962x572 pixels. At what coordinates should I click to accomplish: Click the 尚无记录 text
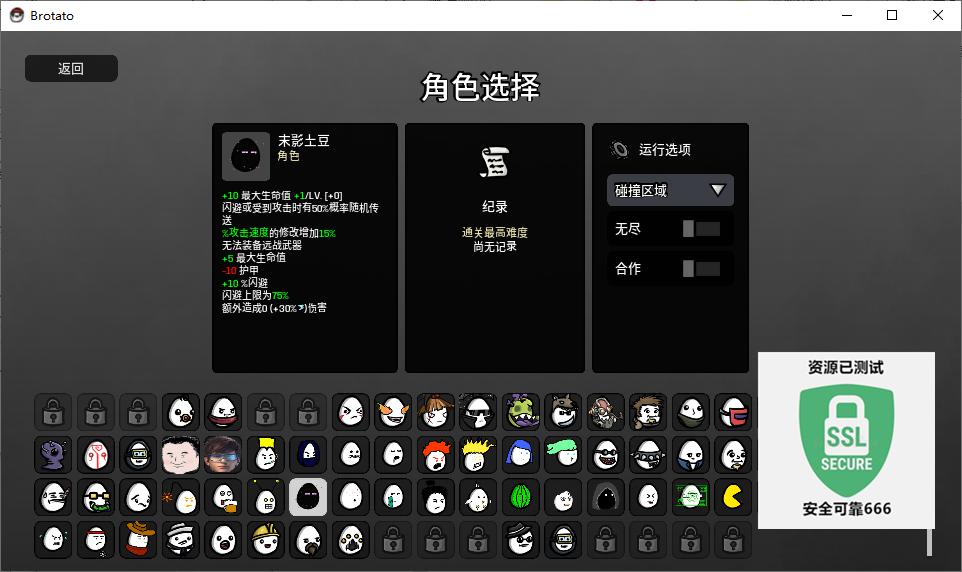tap(494, 247)
